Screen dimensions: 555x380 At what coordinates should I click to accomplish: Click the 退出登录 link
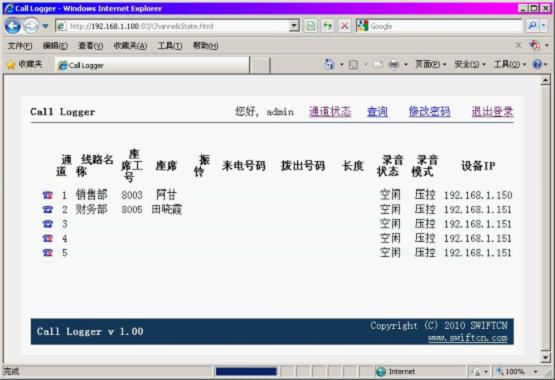[492, 111]
